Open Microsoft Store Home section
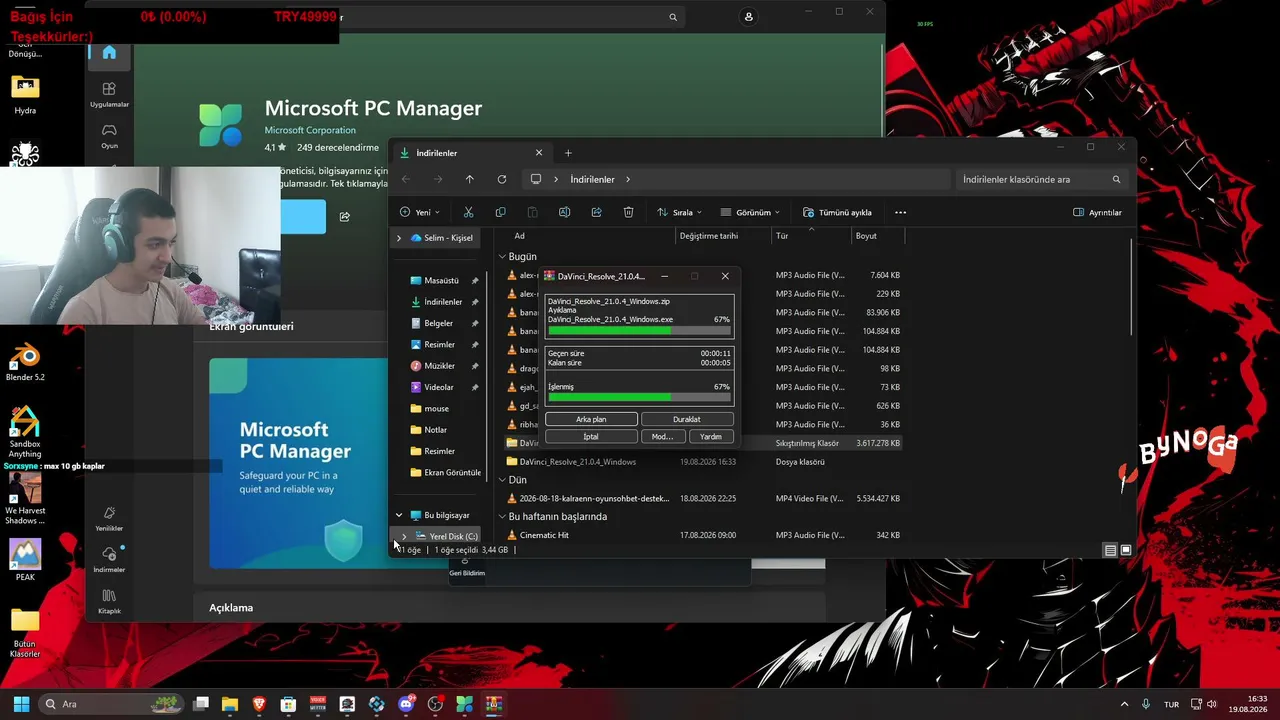 coord(109,52)
